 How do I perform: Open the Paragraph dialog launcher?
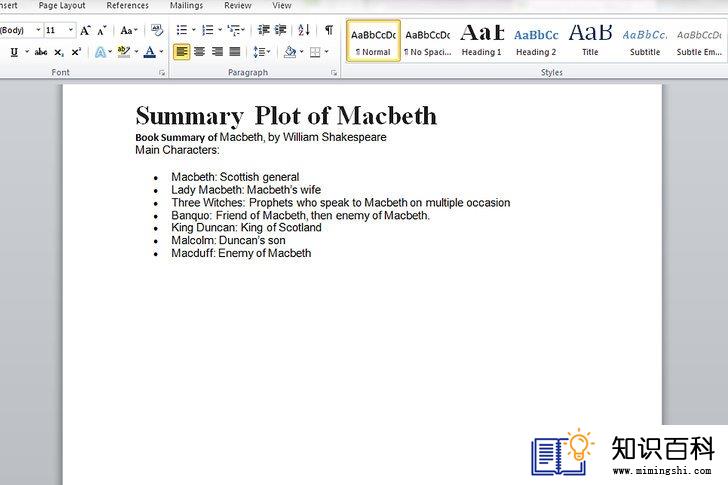334,73
